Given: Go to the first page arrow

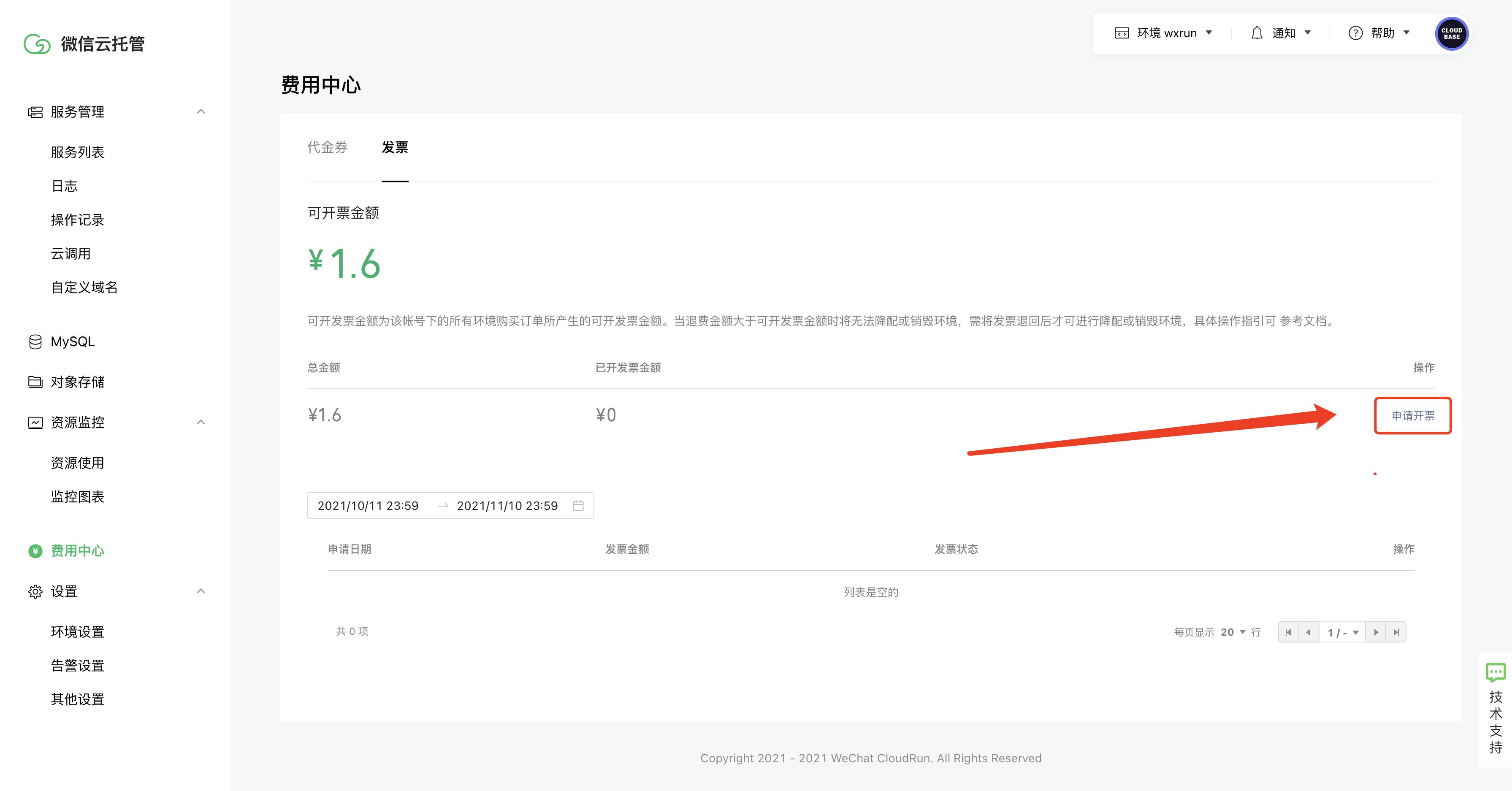Looking at the screenshot, I should pyautogui.click(x=1288, y=632).
